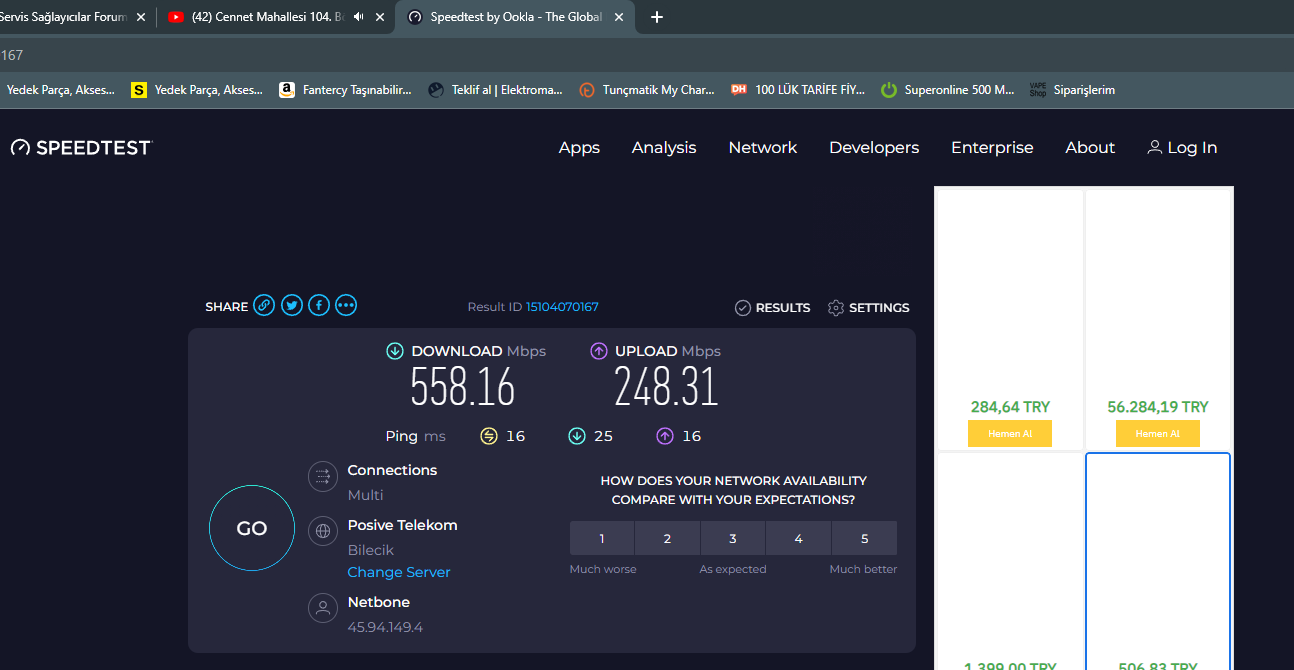This screenshot has height=670, width=1294.
Task: Open more share options ellipsis icon
Action: [x=346, y=306]
